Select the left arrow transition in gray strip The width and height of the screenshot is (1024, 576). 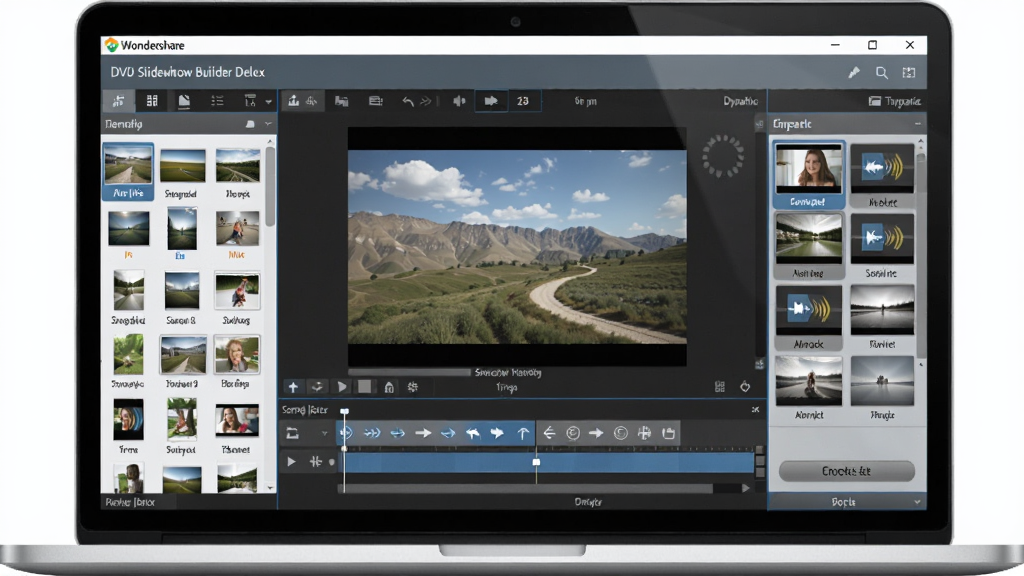pyautogui.click(x=549, y=433)
